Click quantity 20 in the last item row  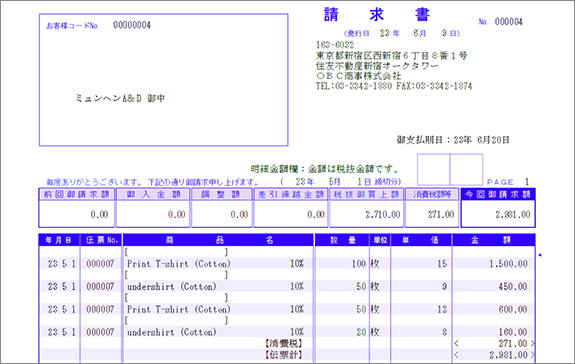click(x=361, y=332)
